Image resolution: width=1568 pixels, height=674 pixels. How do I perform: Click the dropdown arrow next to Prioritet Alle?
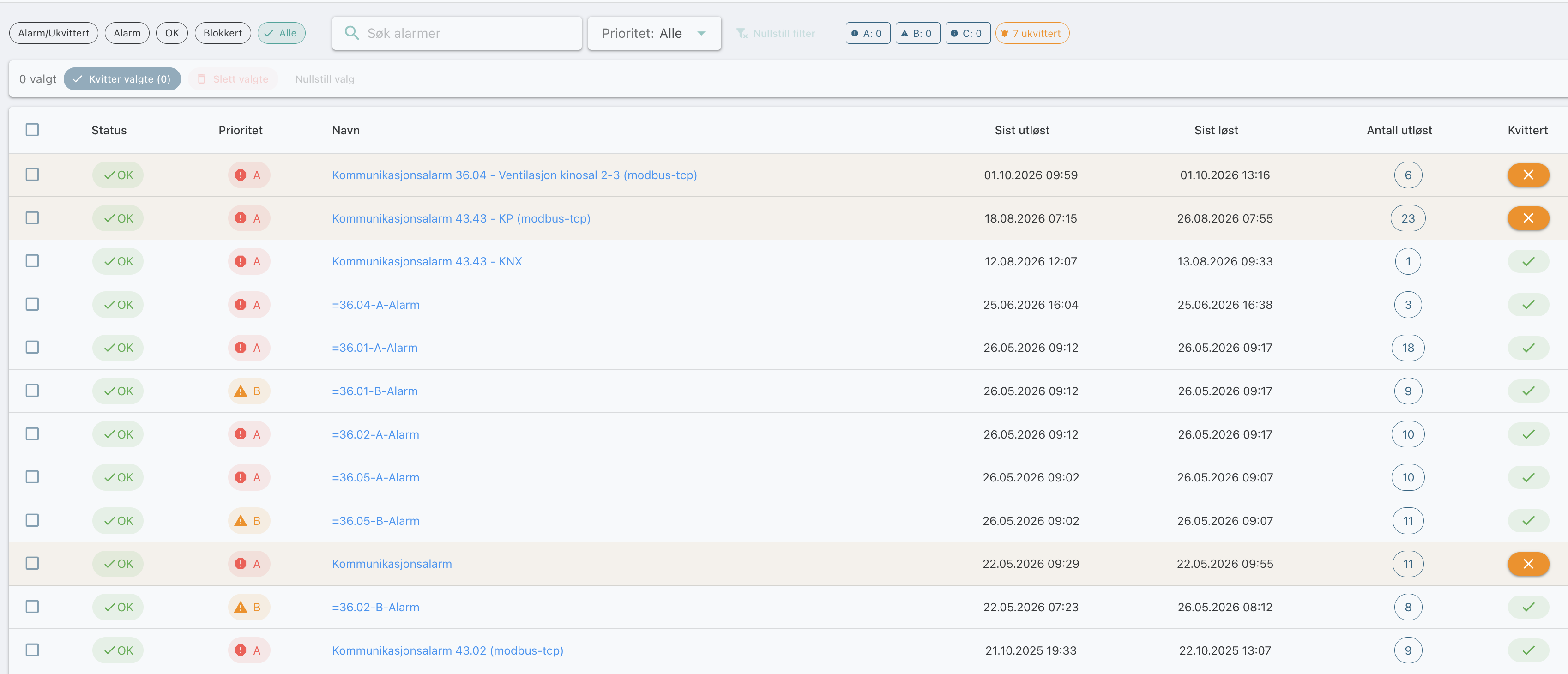(701, 34)
